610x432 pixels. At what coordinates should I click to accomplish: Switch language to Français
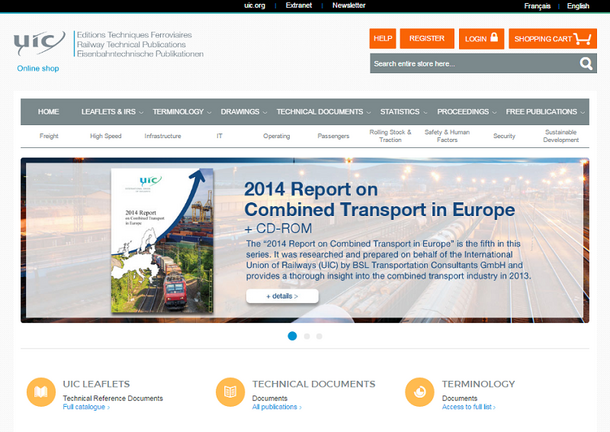pos(537,6)
